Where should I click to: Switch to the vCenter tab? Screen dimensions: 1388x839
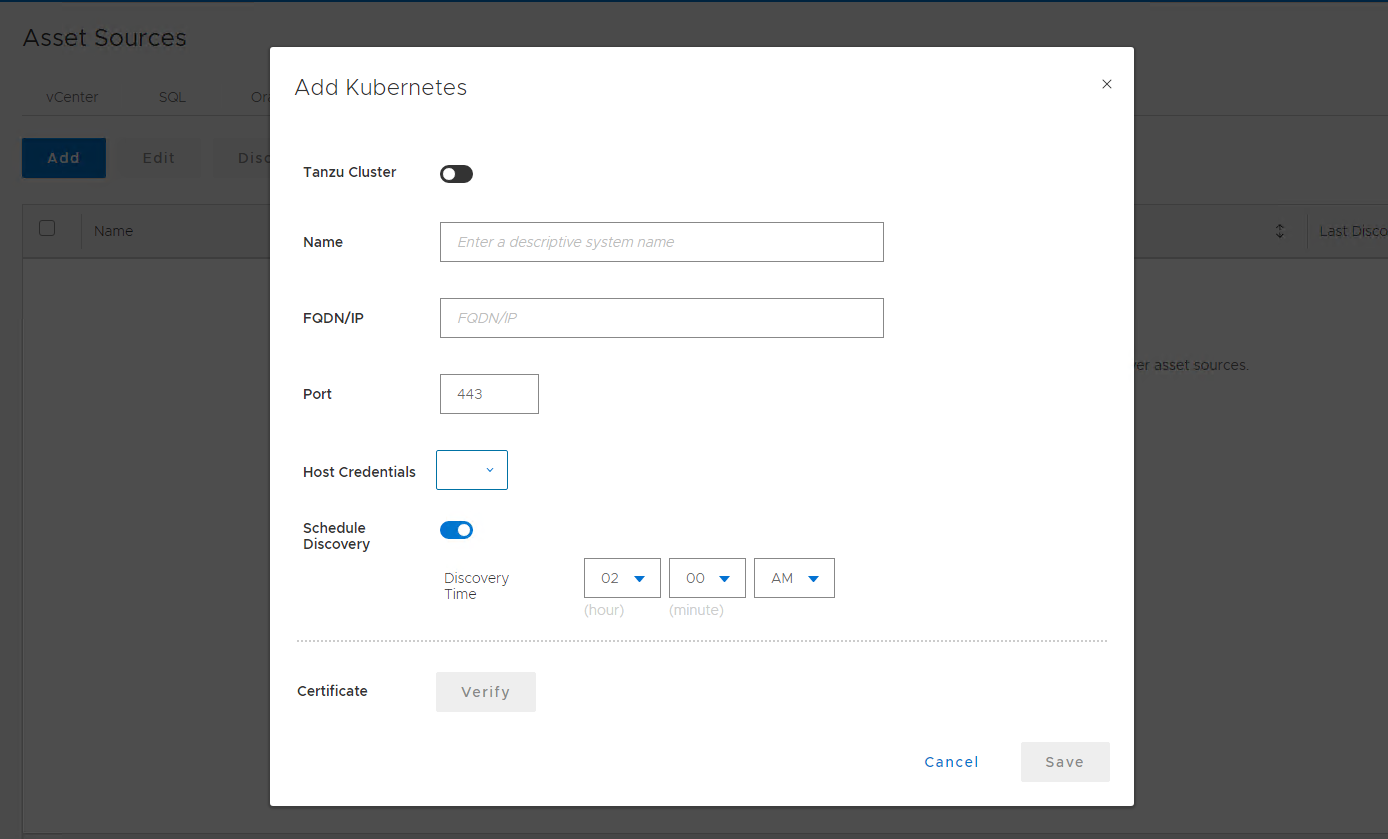pyautogui.click(x=72, y=98)
